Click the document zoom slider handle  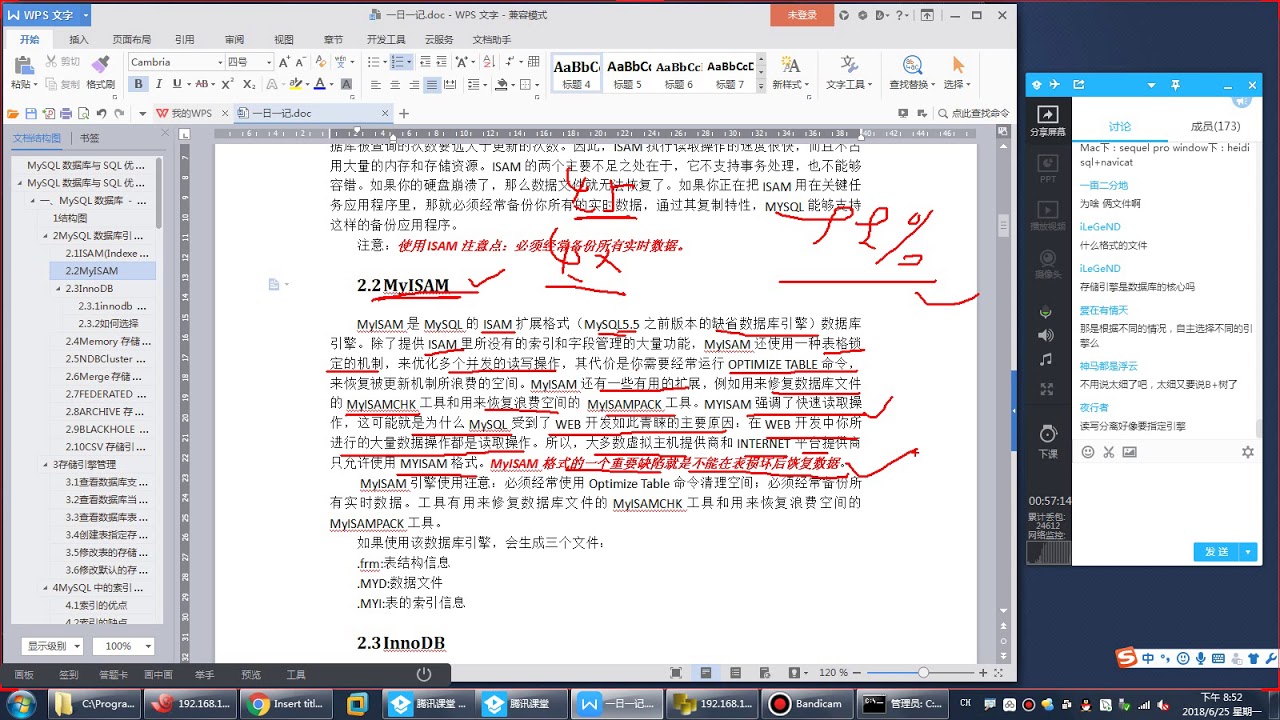tap(923, 673)
